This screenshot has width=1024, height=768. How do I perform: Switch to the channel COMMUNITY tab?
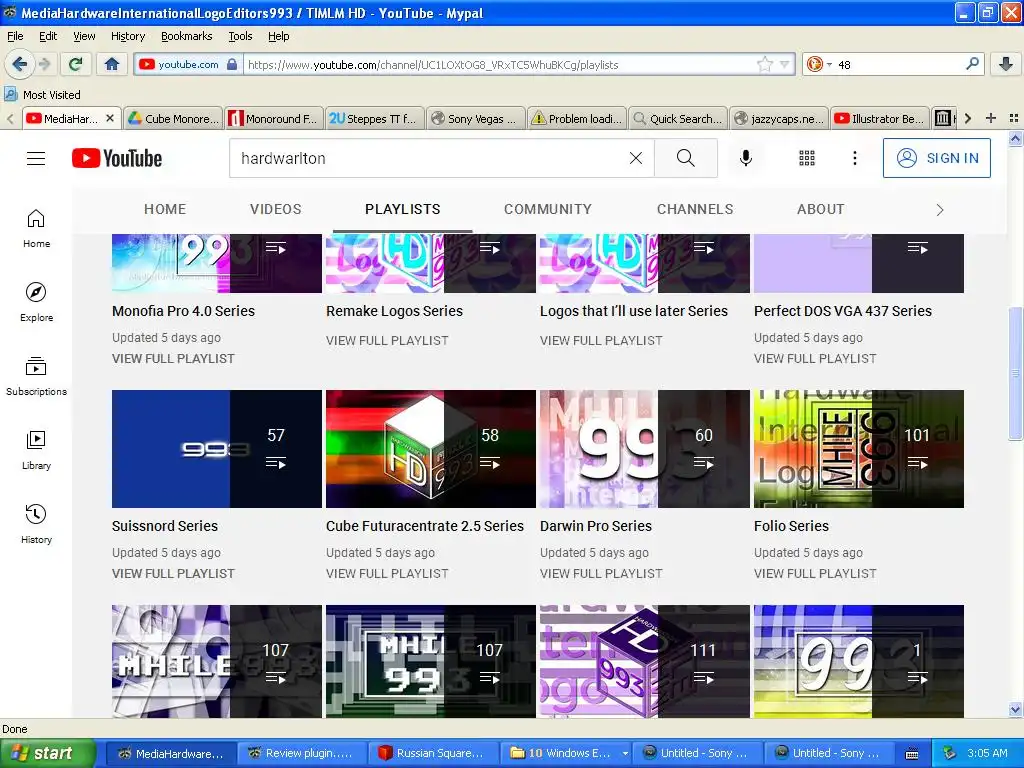[x=547, y=209]
